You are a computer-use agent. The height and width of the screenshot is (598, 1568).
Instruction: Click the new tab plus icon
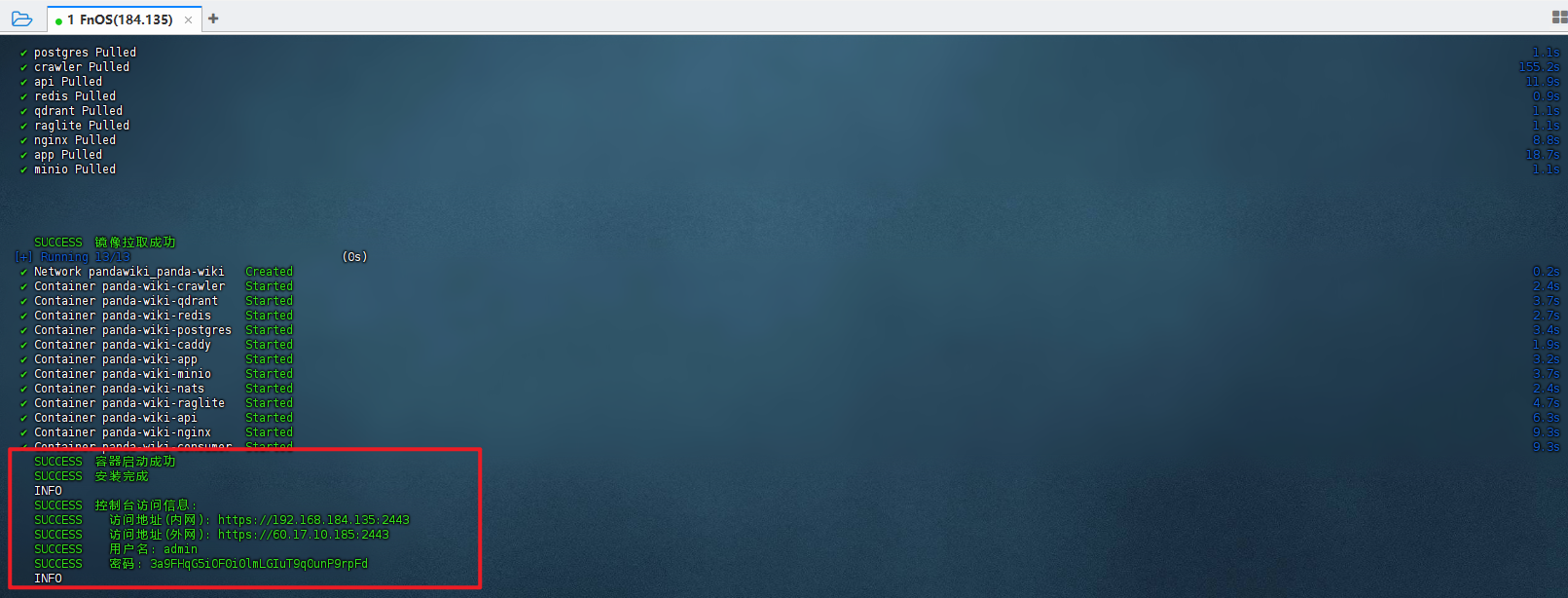pyautogui.click(x=213, y=19)
